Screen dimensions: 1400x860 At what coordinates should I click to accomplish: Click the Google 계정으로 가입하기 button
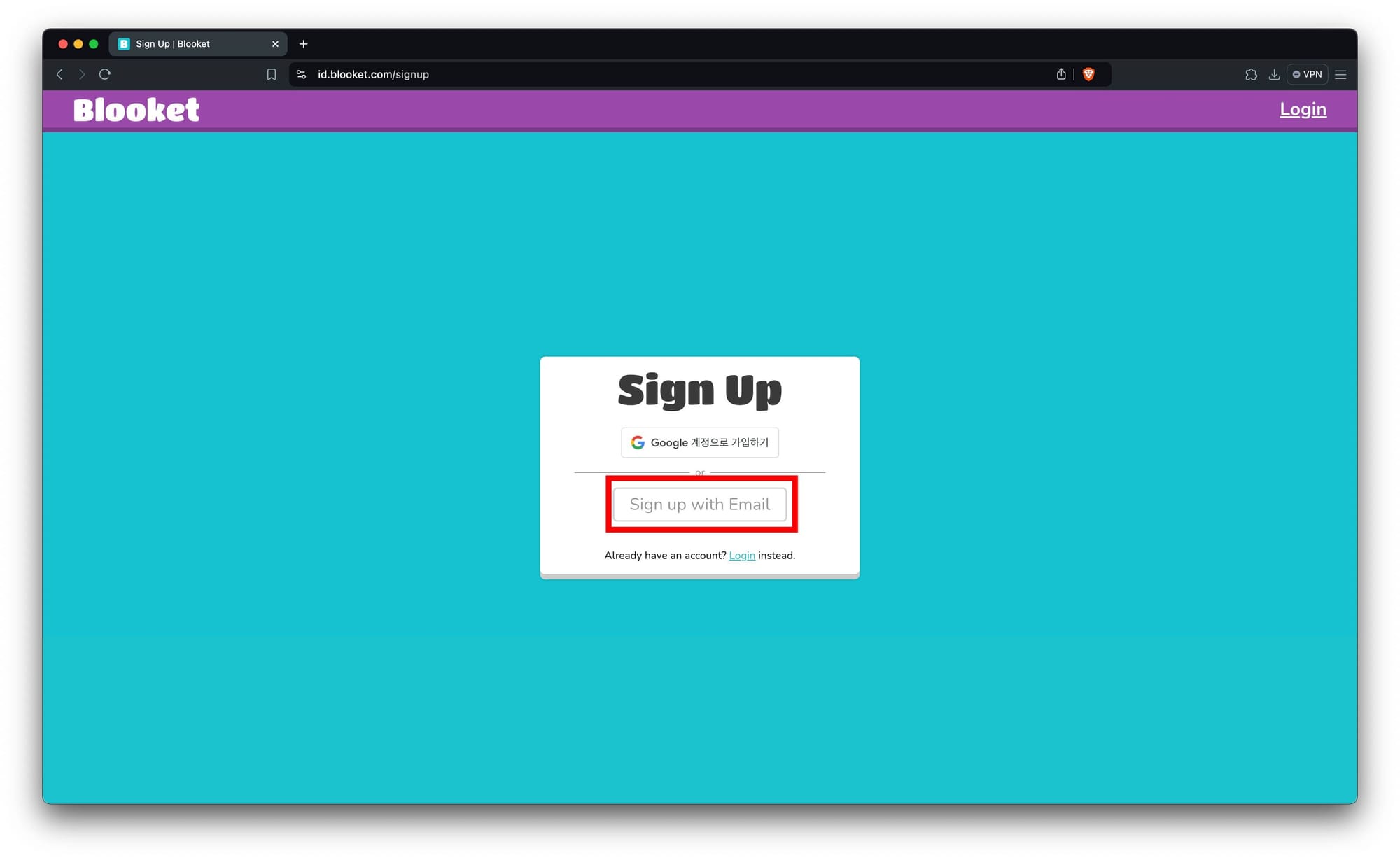tap(699, 442)
